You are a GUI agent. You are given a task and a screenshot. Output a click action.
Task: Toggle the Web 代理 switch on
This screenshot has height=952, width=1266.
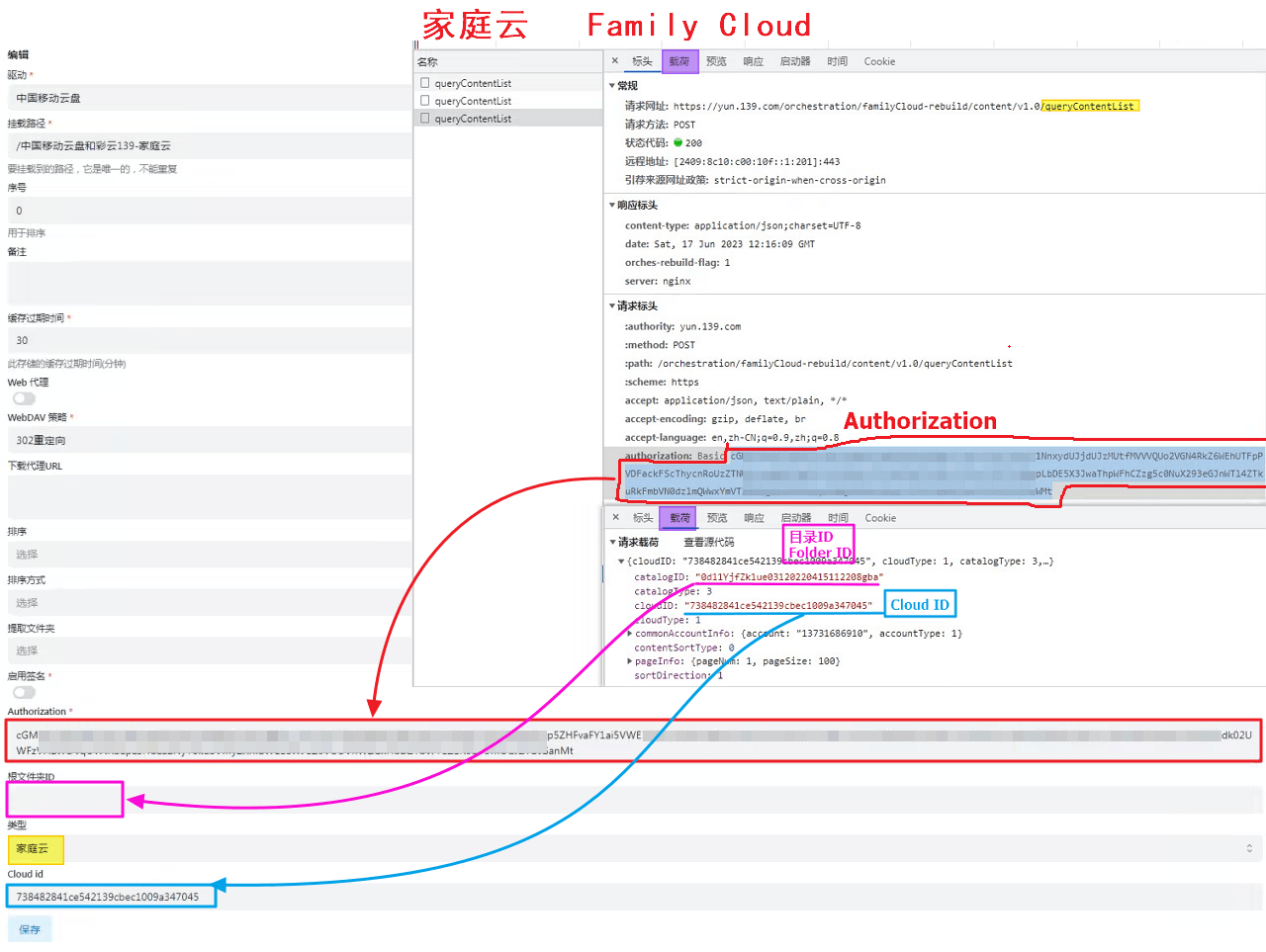[x=22, y=397]
